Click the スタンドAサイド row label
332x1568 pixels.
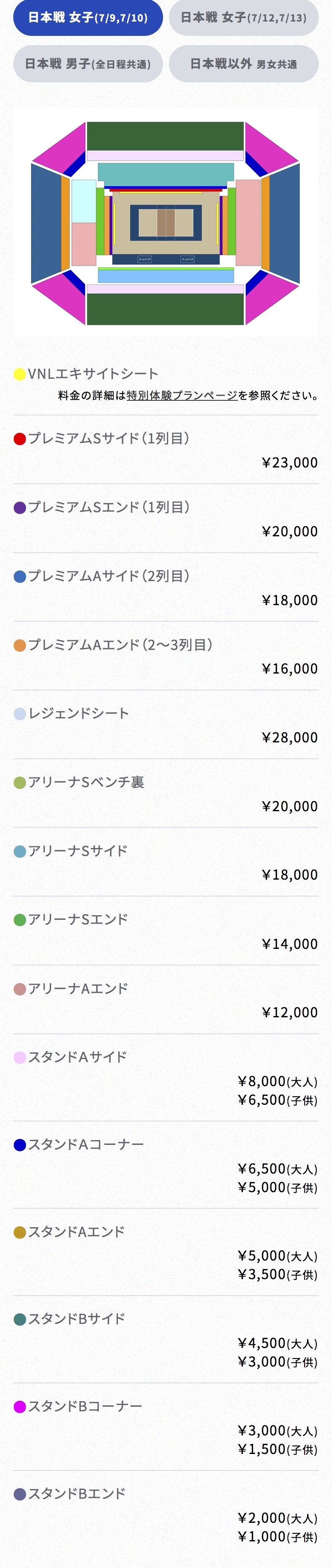(x=77, y=1057)
